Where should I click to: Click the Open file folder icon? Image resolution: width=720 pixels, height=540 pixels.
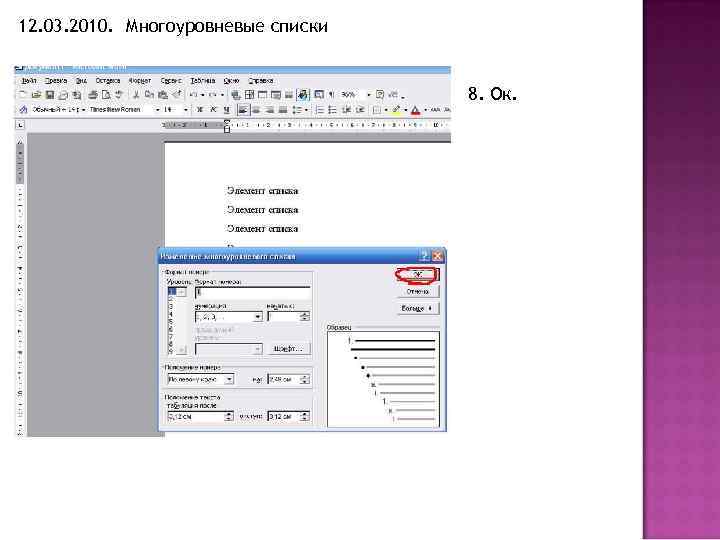(36, 95)
